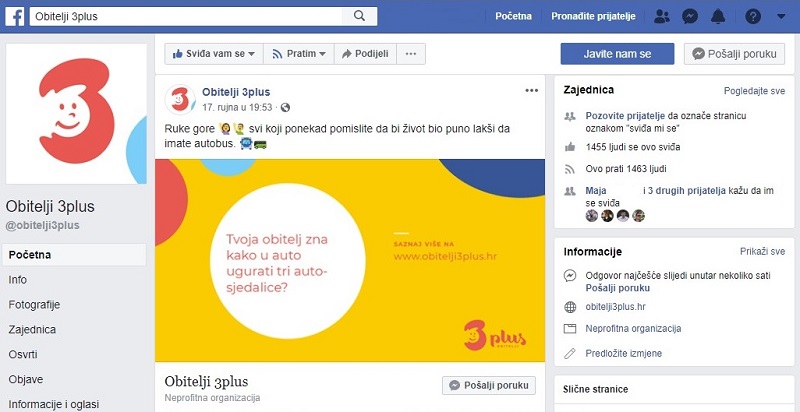Click 'Pošalji poruku' button in page header
This screenshot has width=800, height=412.
(x=734, y=54)
